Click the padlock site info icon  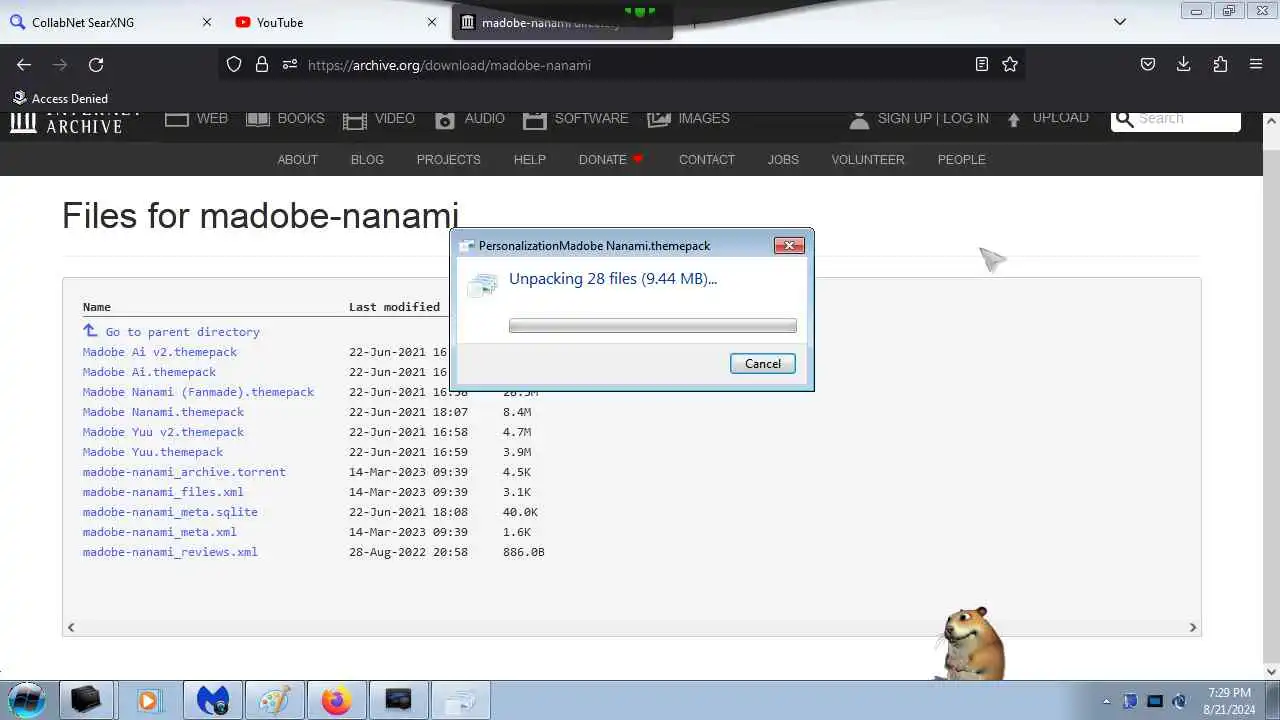click(x=262, y=65)
